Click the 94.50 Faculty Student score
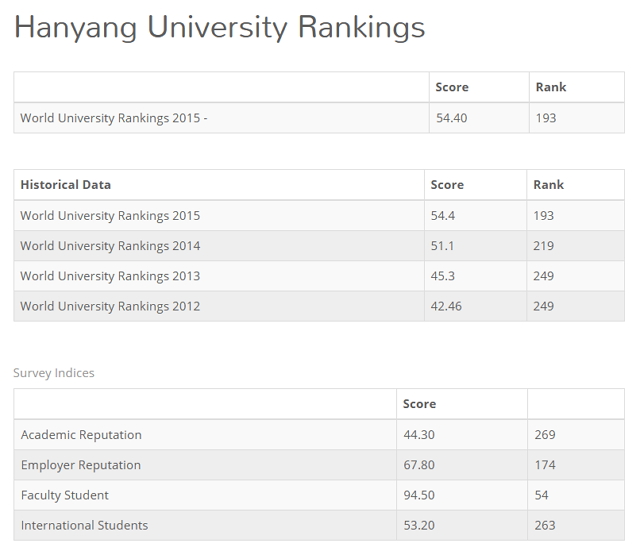640x547 pixels. 419,495
